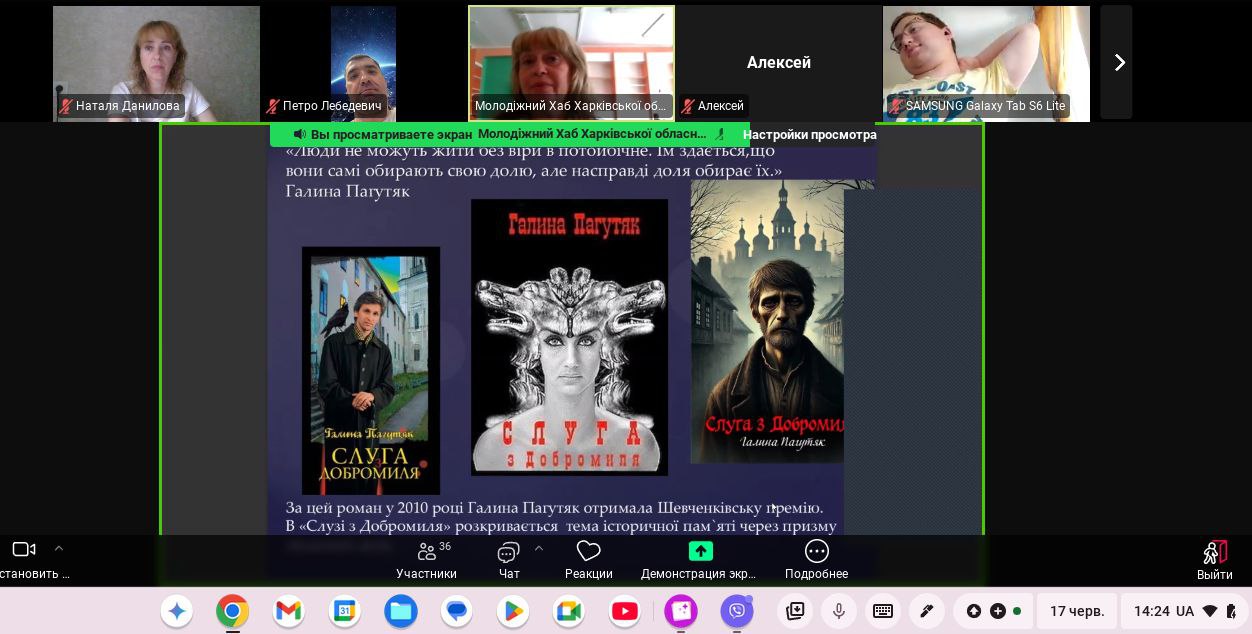Open the Реакции reactions menu
Screen dimensions: 1252x634
(588, 560)
